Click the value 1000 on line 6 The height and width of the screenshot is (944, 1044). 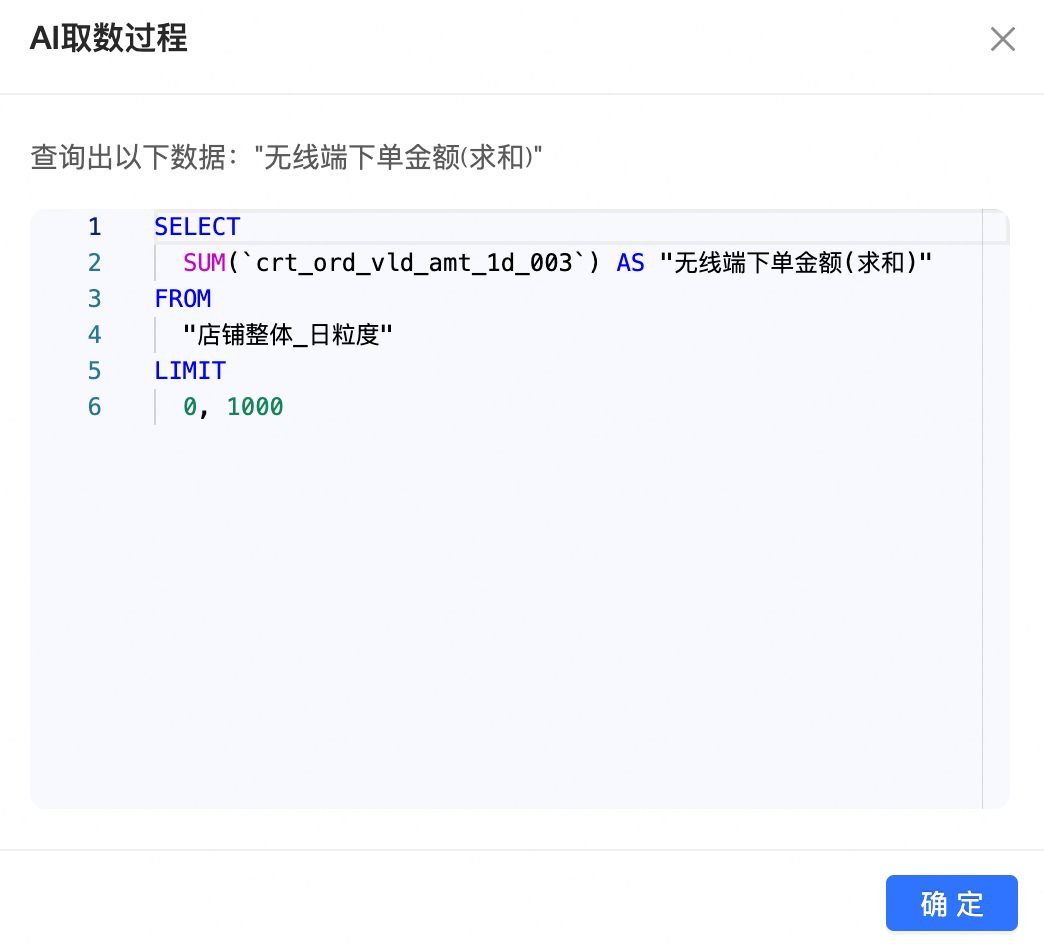click(x=255, y=406)
